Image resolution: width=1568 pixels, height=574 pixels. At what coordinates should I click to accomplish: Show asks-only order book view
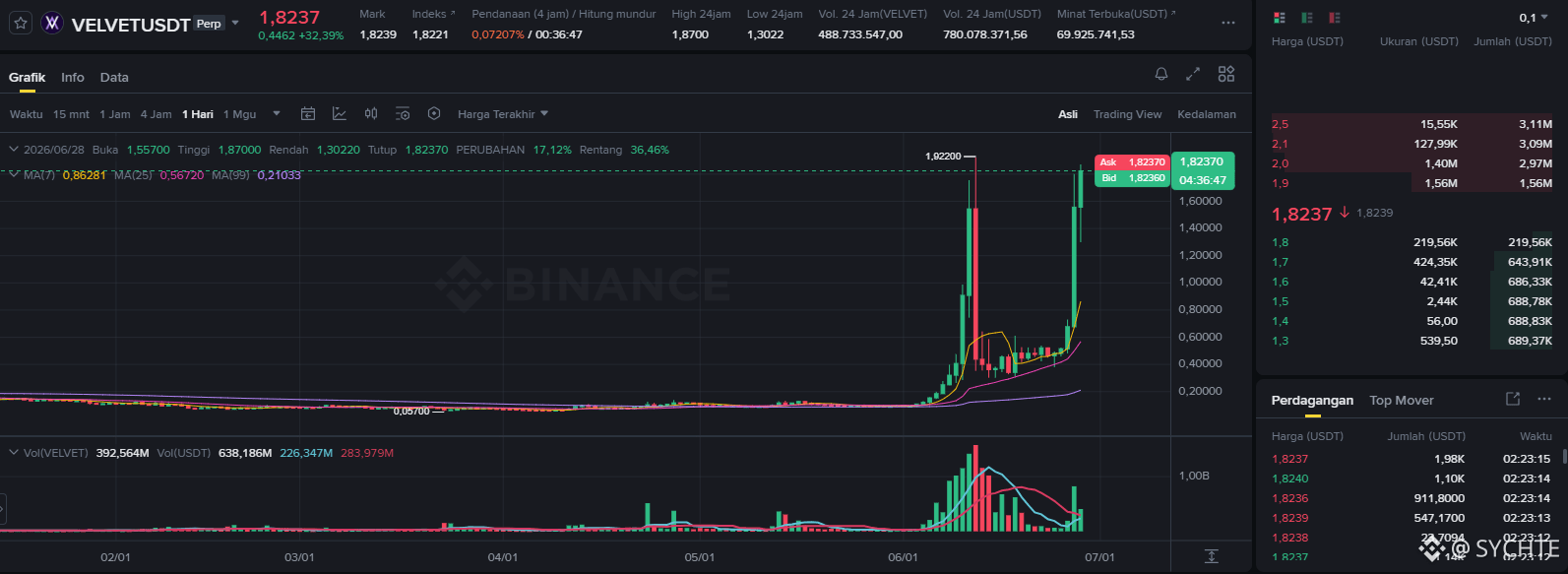coord(1335,18)
